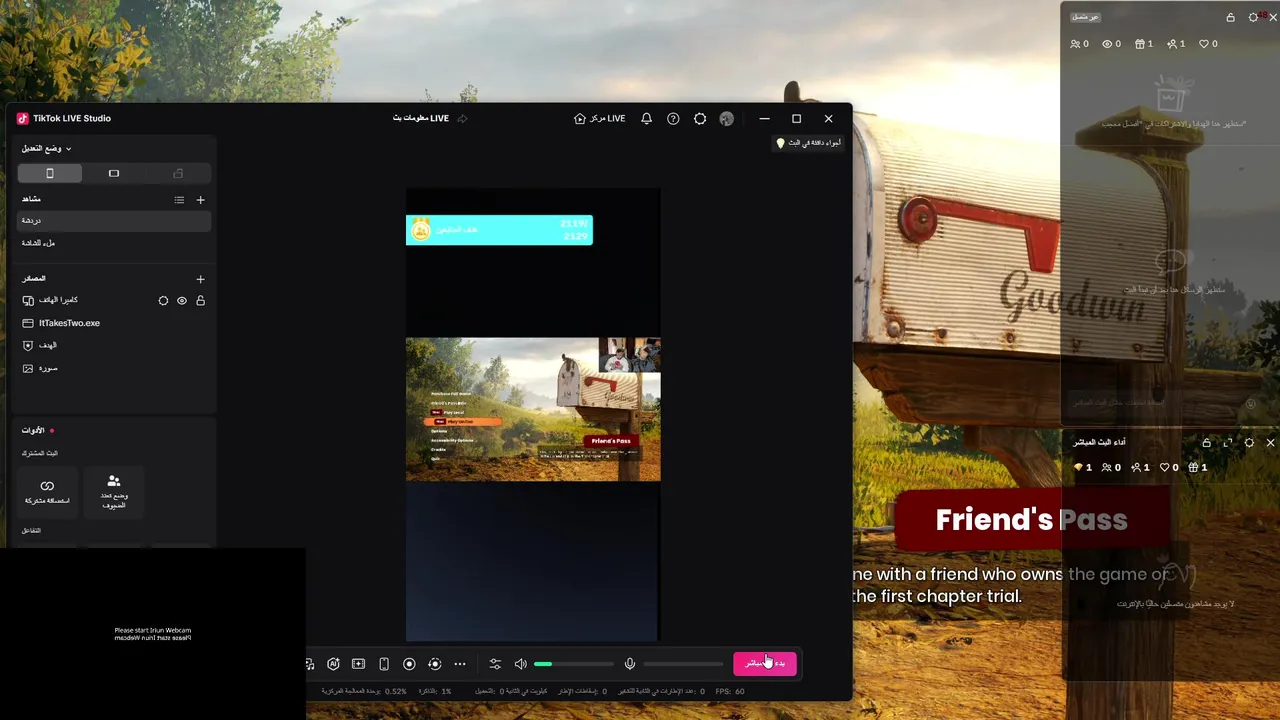Click the share arrow next to LIVE info
The image size is (1280, 720).
(x=462, y=118)
